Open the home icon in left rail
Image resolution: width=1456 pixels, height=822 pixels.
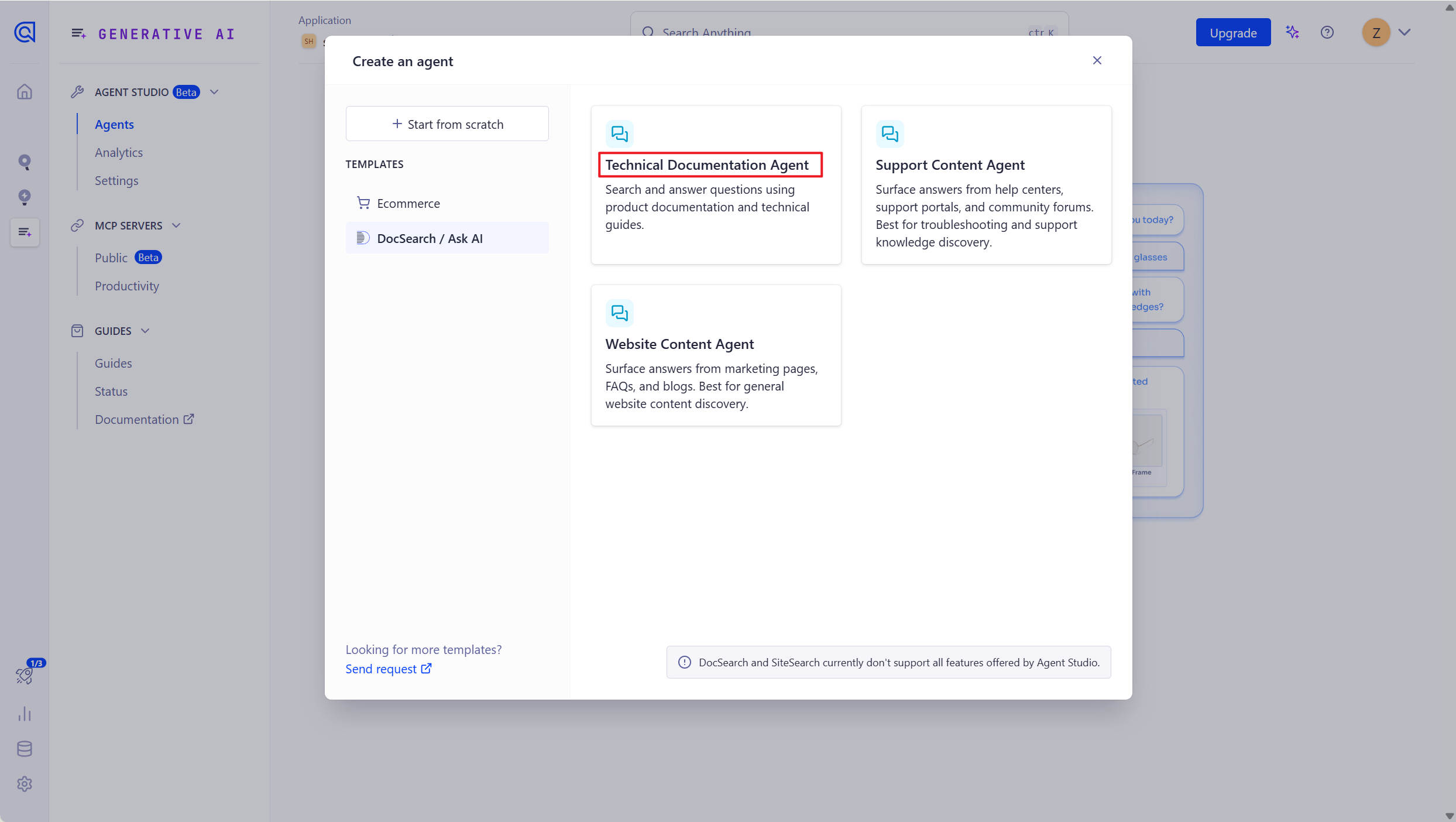tap(25, 92)
